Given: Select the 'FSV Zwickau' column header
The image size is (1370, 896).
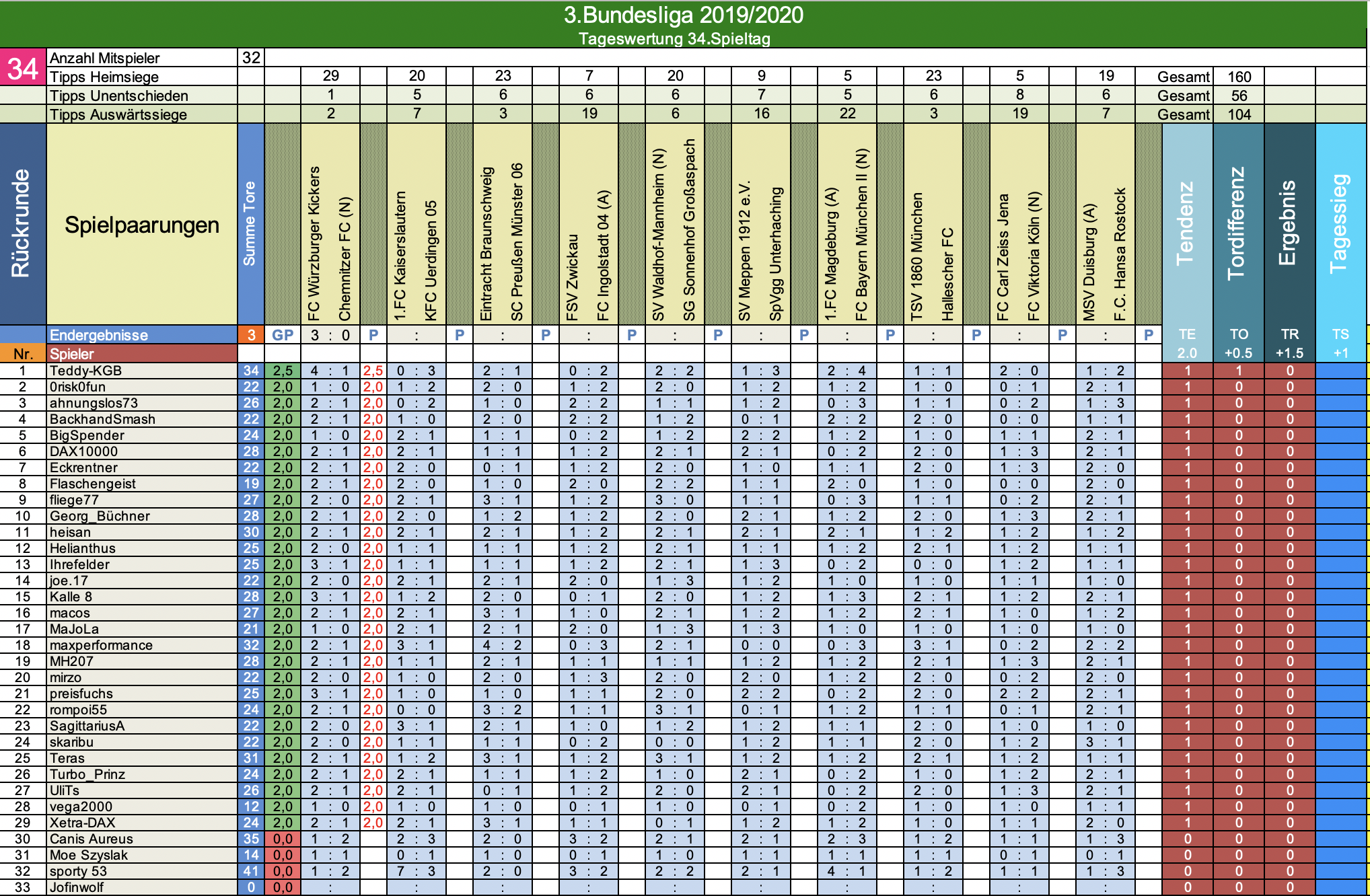Looking at the screenshot, I should coord(573,277).
